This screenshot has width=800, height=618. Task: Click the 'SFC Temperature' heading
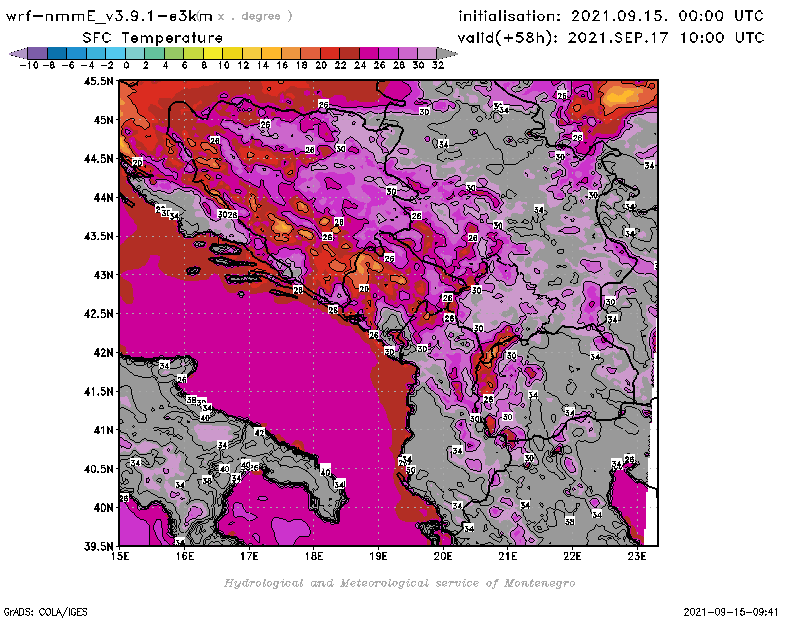point(153,38)
